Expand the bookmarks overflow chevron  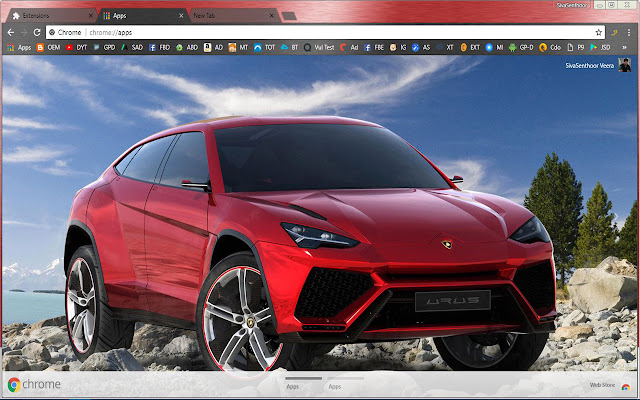point(624,47)
